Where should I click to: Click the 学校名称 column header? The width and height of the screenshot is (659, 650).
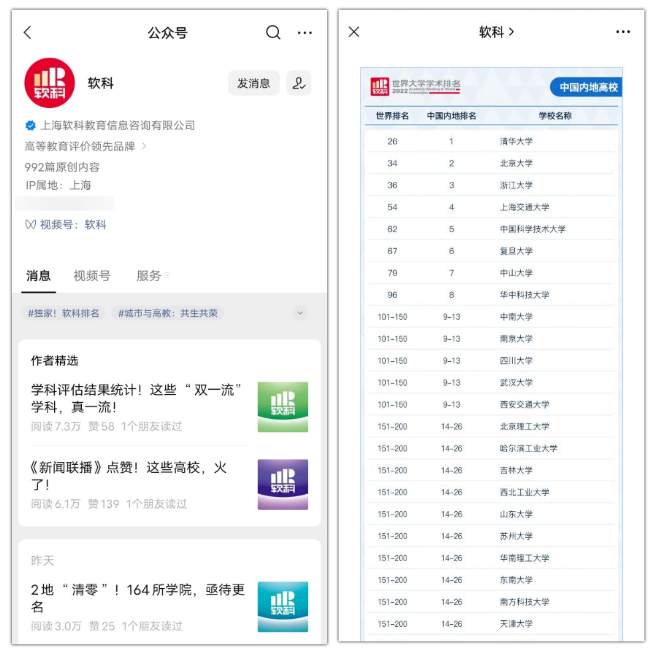point(555,116)
